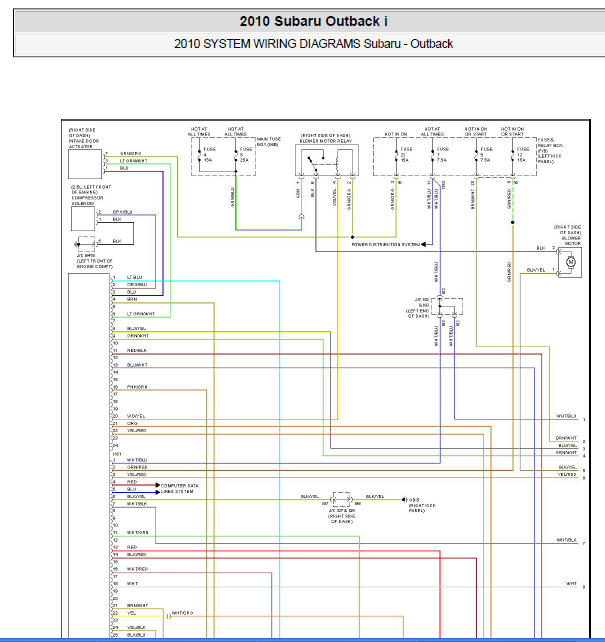The width and height of the screenshot is (605, 642).
Task: Click the 'COMPUTER DATA LINES SYSTEM' reference
Action: pyautogui.click(x=180, y=488)
